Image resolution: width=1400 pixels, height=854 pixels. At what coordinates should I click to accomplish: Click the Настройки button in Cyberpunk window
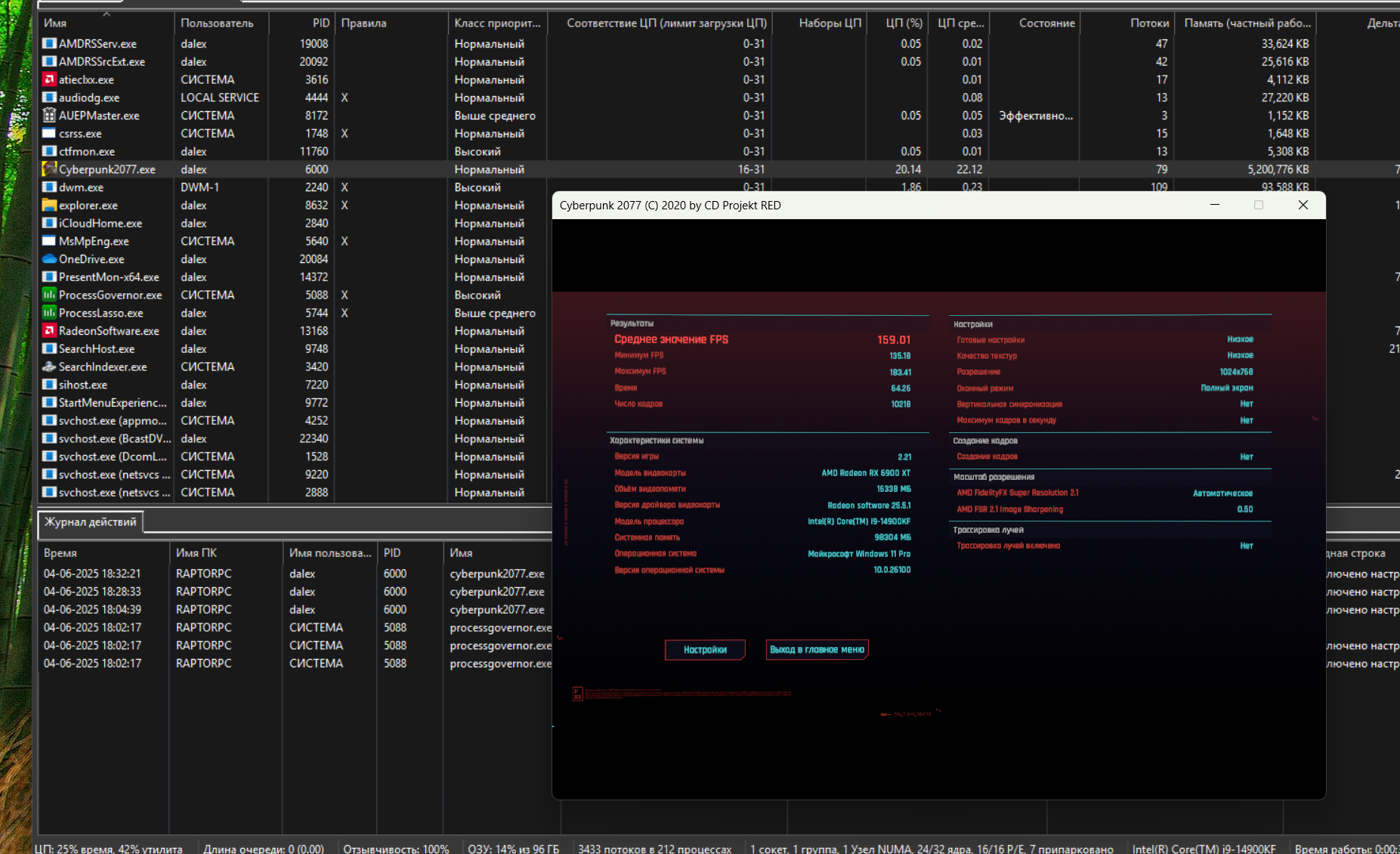(x=705, y=650)
